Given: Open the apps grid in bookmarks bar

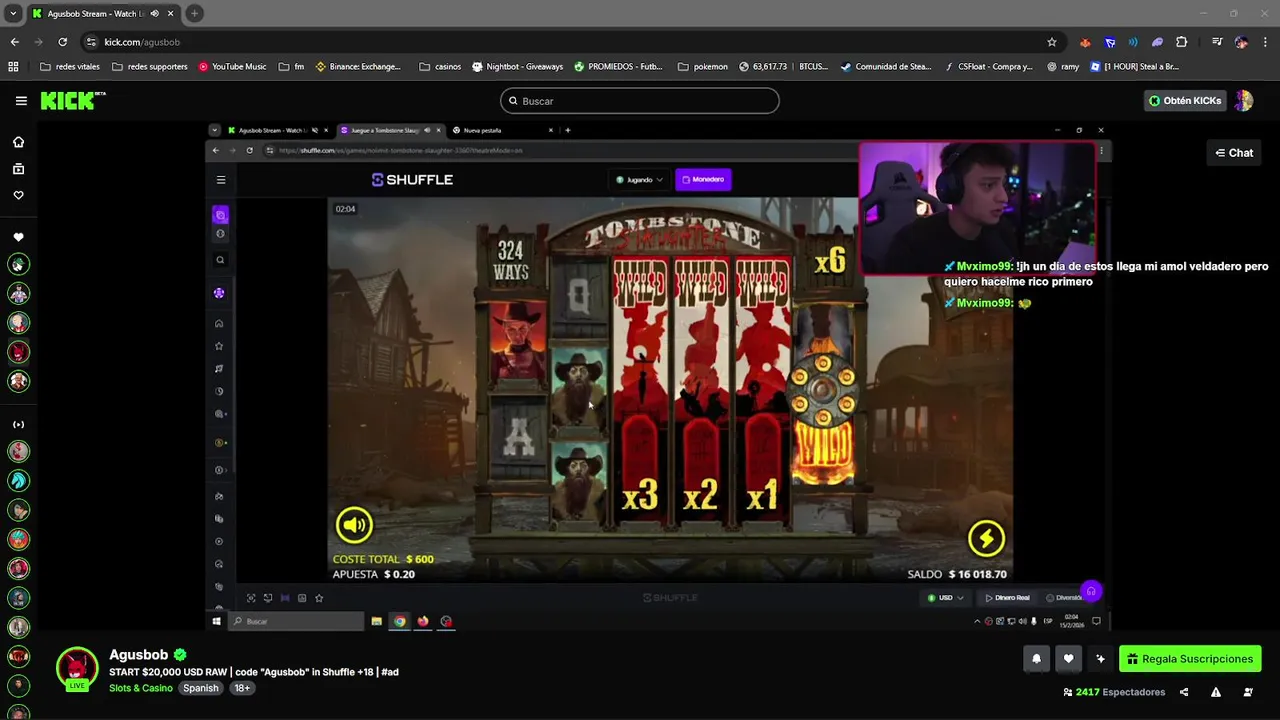Looking at the screenshot, I should 13,67.
